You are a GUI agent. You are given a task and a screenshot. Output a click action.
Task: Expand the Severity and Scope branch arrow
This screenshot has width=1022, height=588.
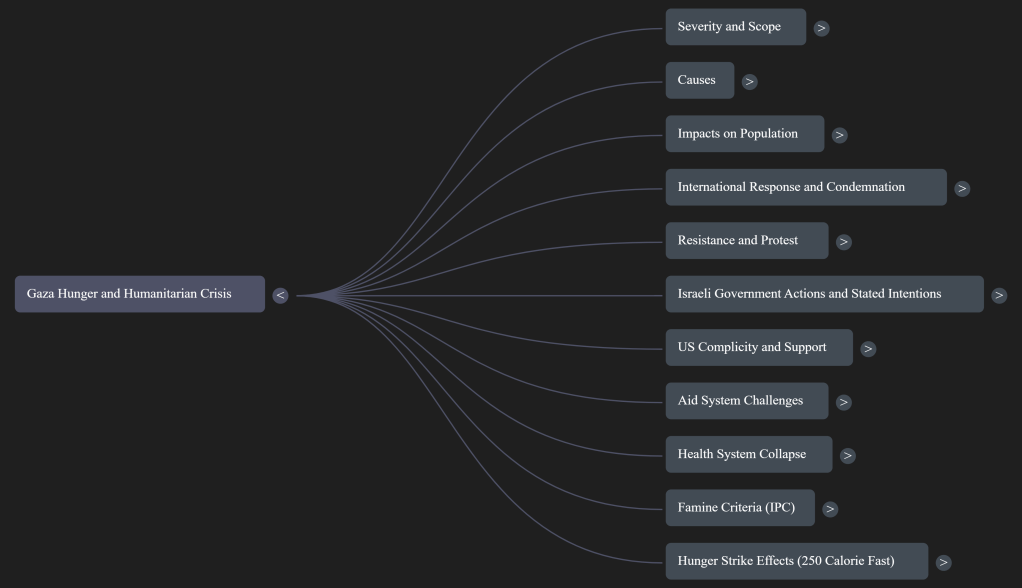tap(821, 28)
